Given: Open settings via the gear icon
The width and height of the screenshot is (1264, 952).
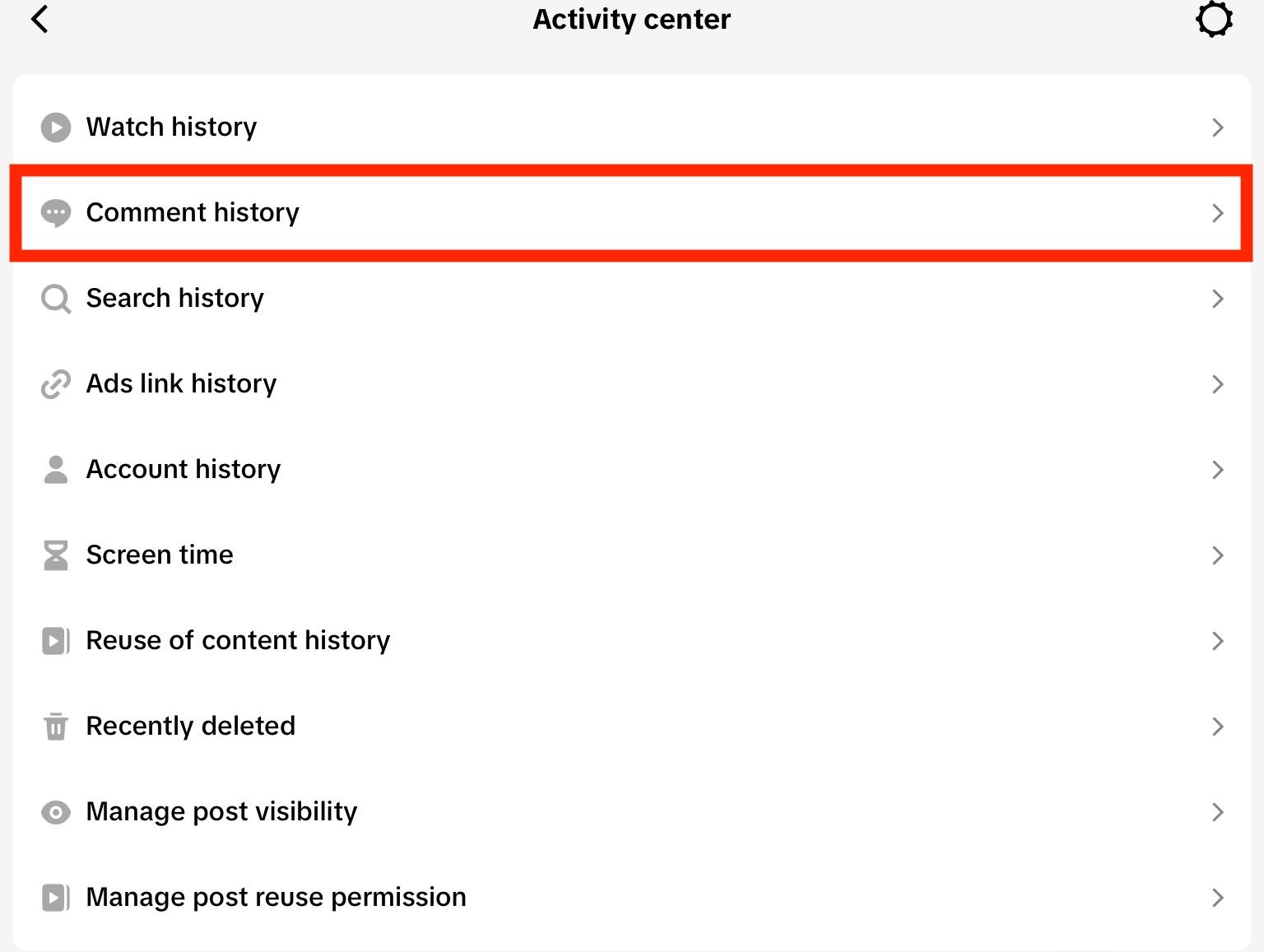Looking at the screenshot, I should click(x=1214, y=19).
